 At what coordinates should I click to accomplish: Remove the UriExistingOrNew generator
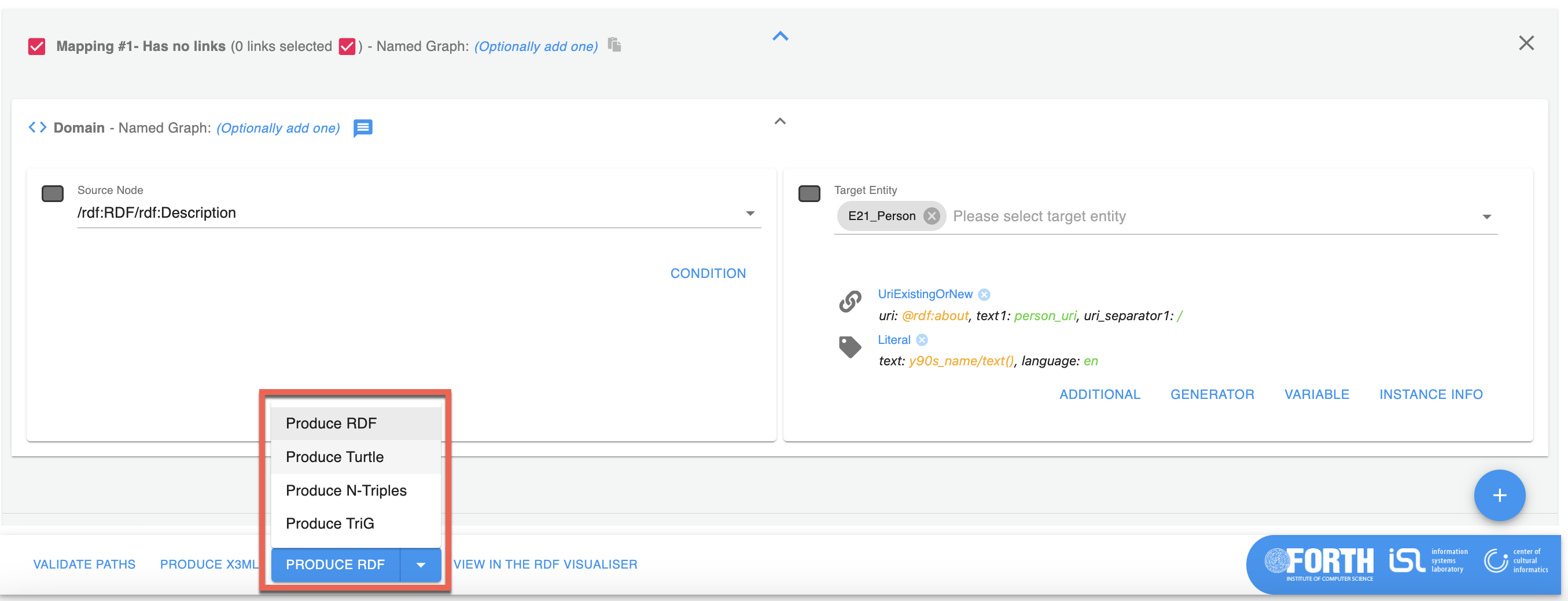(x=984, y=295)
